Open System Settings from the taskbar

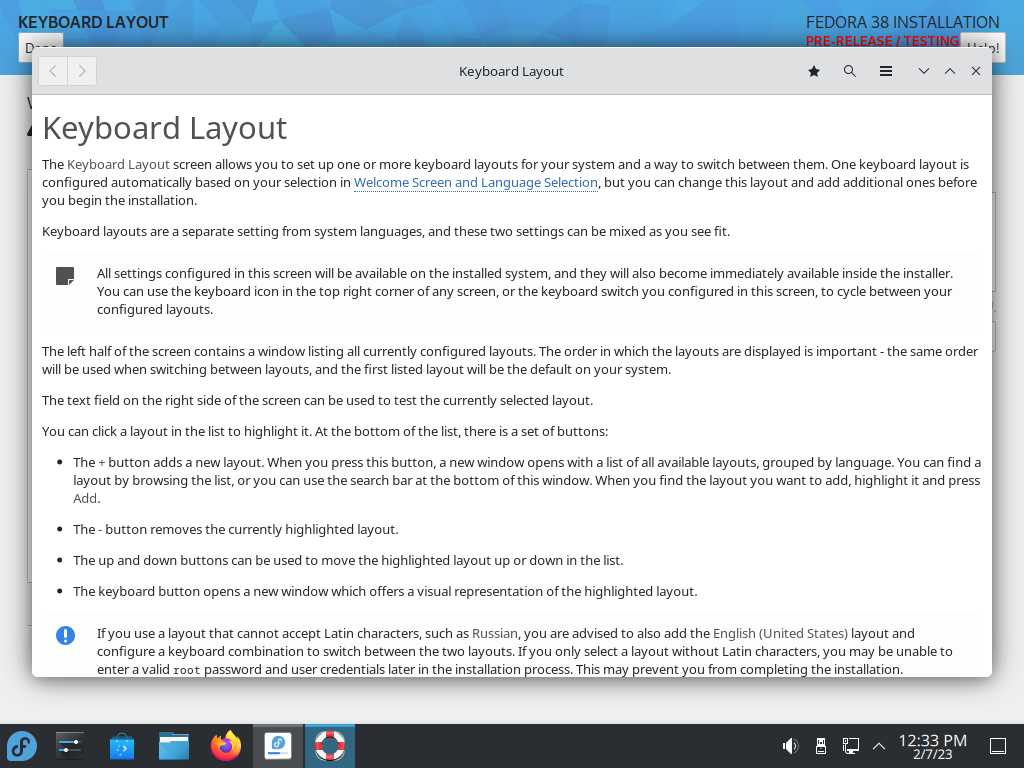[x=69, y=746]
